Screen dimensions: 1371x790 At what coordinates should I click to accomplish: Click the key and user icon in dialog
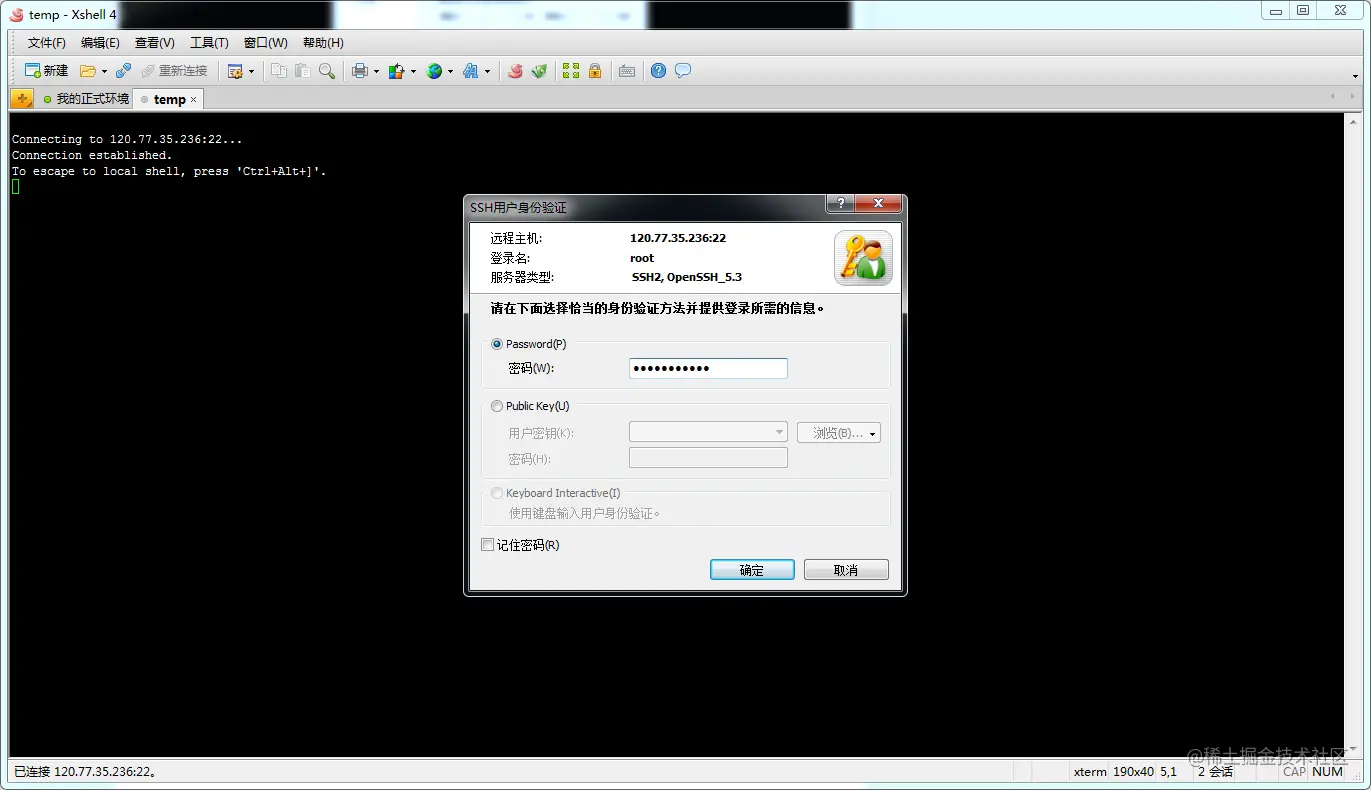pos(863,258)
